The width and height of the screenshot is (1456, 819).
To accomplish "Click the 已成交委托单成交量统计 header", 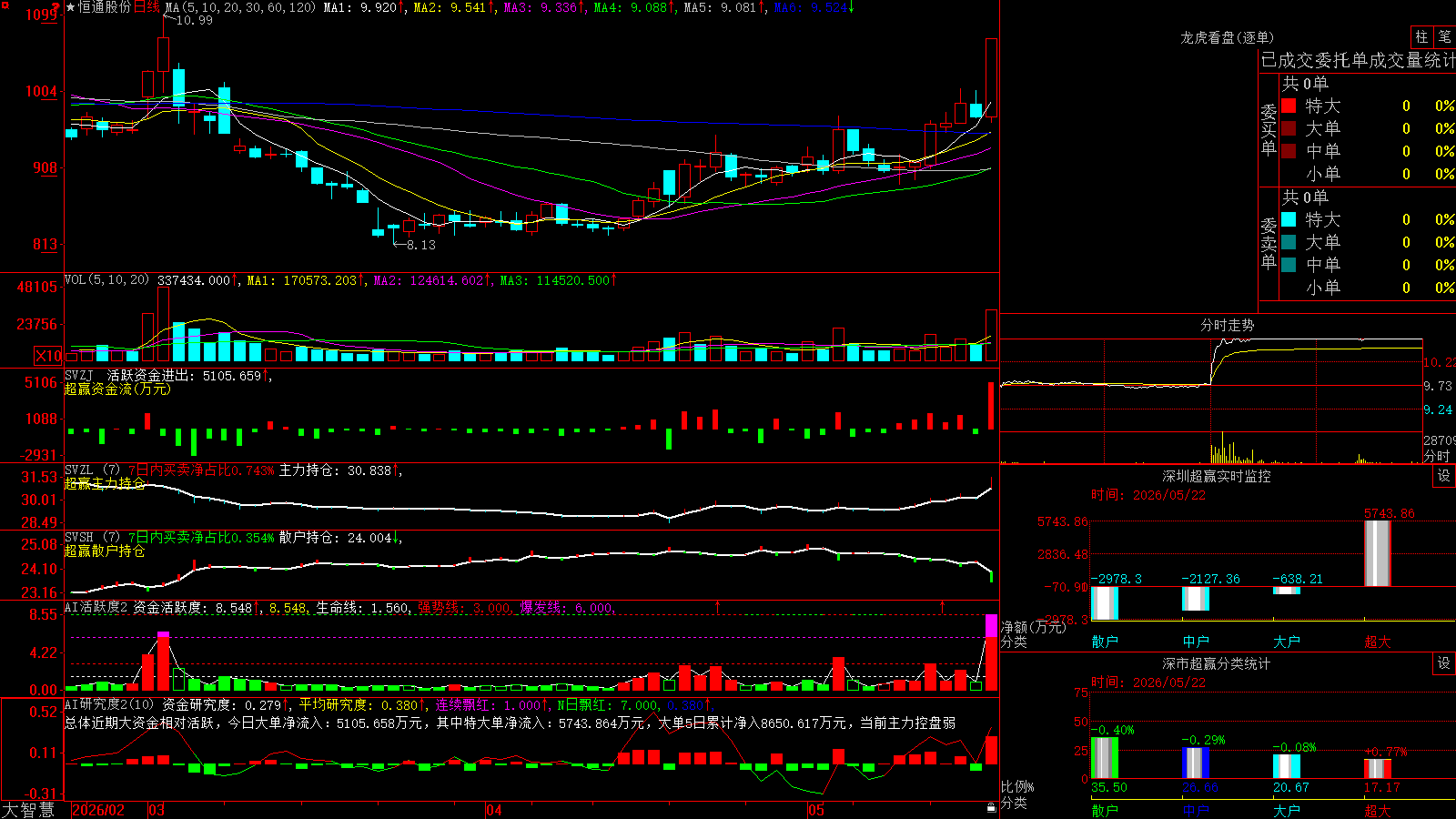I will [x=1358, y=60].
